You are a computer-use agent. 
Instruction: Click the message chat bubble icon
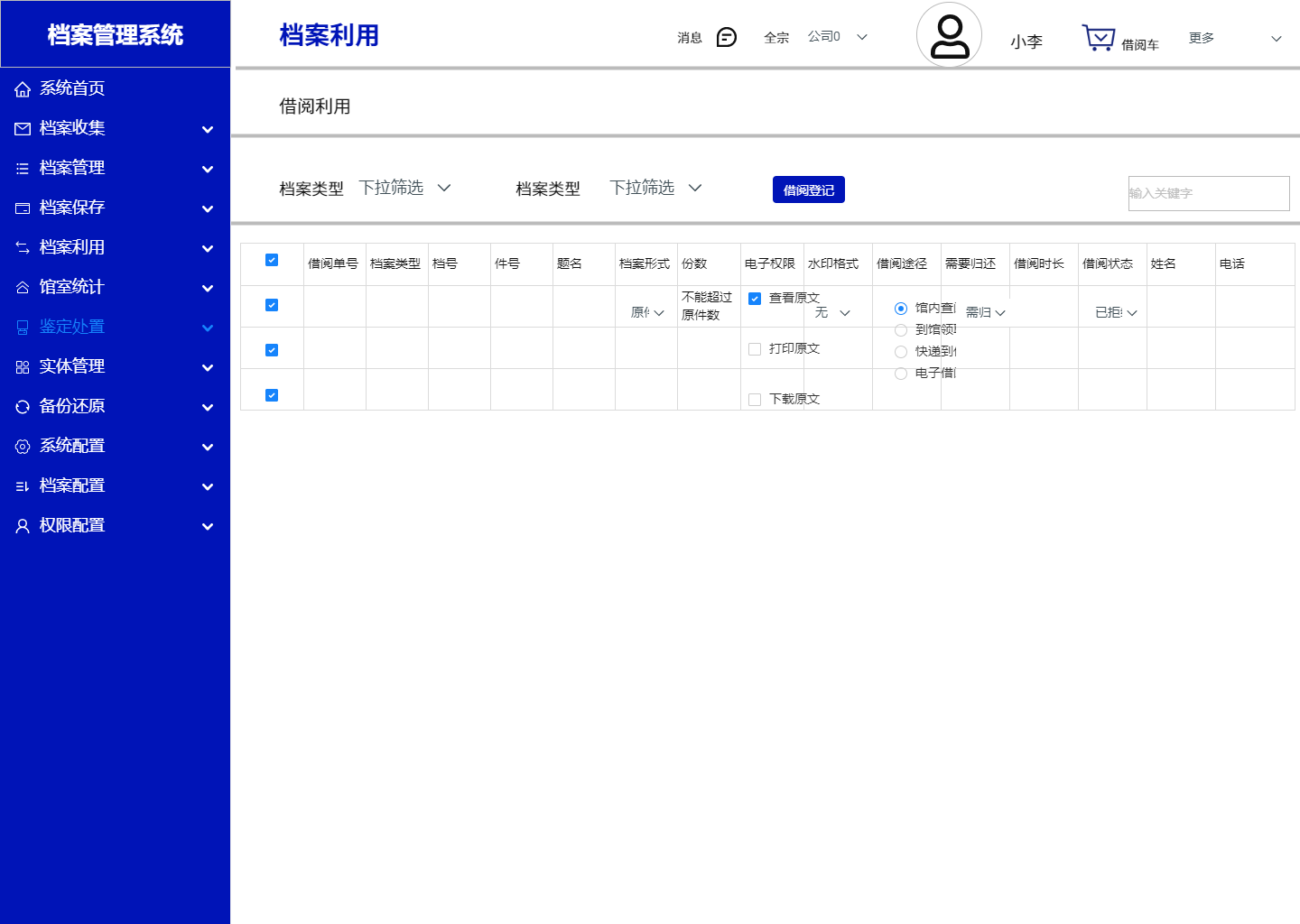click(726, 37)
